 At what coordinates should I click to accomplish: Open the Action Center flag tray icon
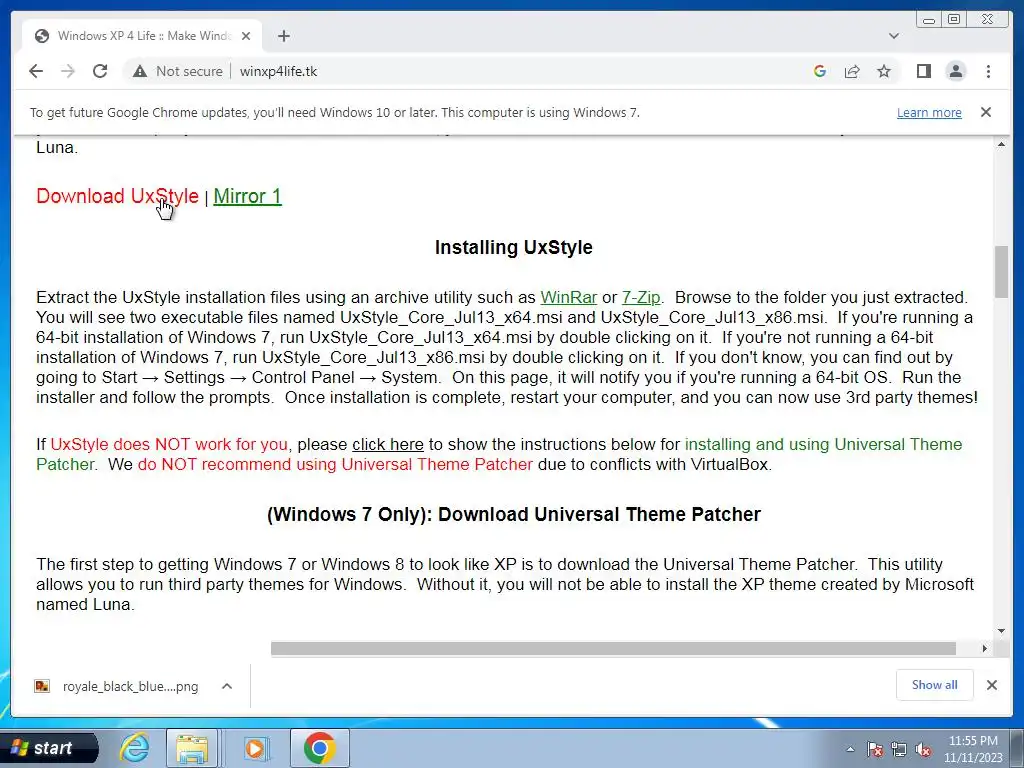pyautogui.click(x=874, y=750)
